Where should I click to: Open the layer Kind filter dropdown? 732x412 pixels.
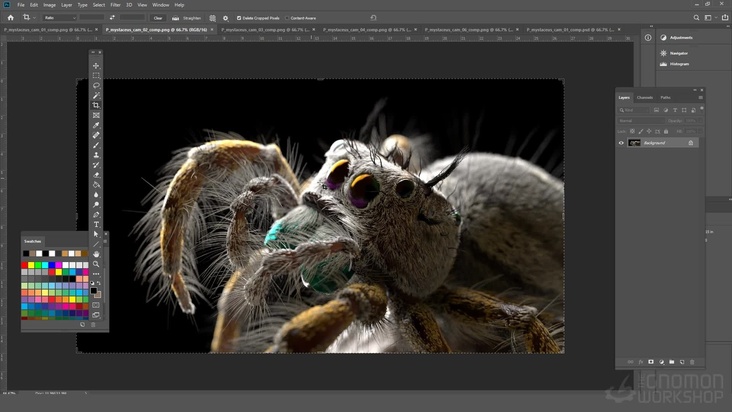(x=633, y=110)
